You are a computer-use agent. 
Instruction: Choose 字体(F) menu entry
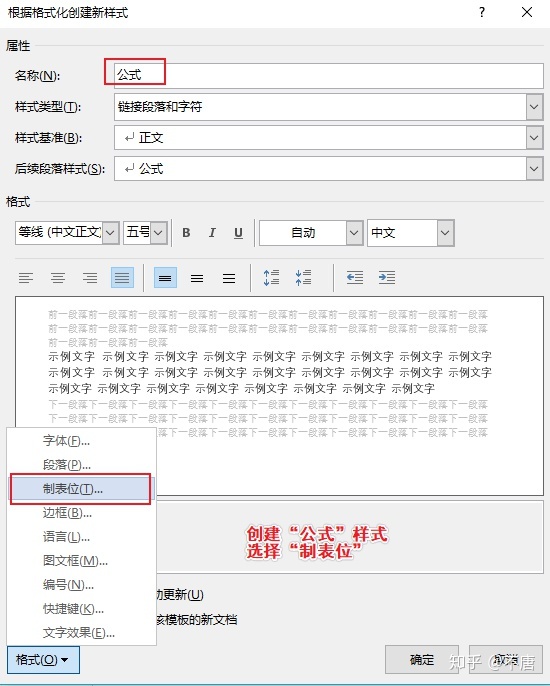click(81, 441)
